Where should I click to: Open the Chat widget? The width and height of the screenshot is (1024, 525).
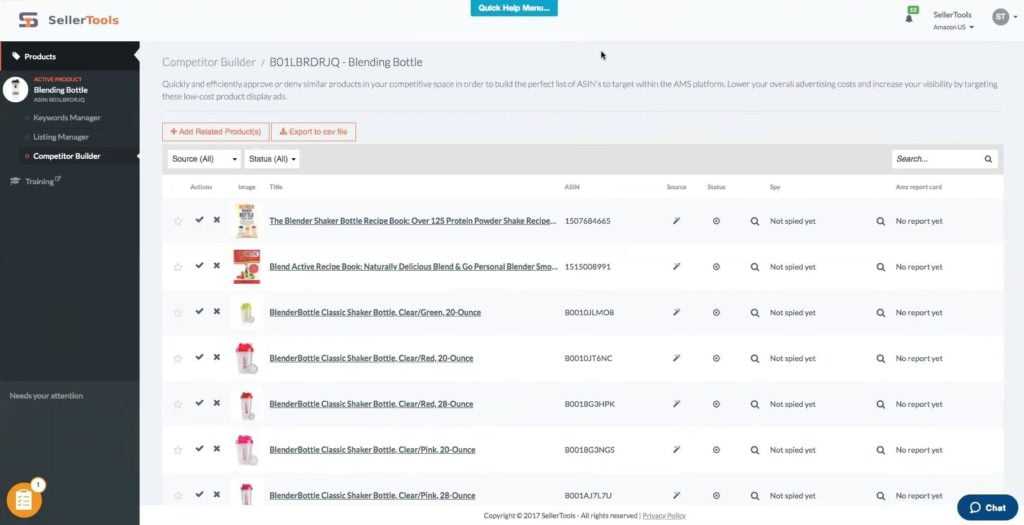987,507
